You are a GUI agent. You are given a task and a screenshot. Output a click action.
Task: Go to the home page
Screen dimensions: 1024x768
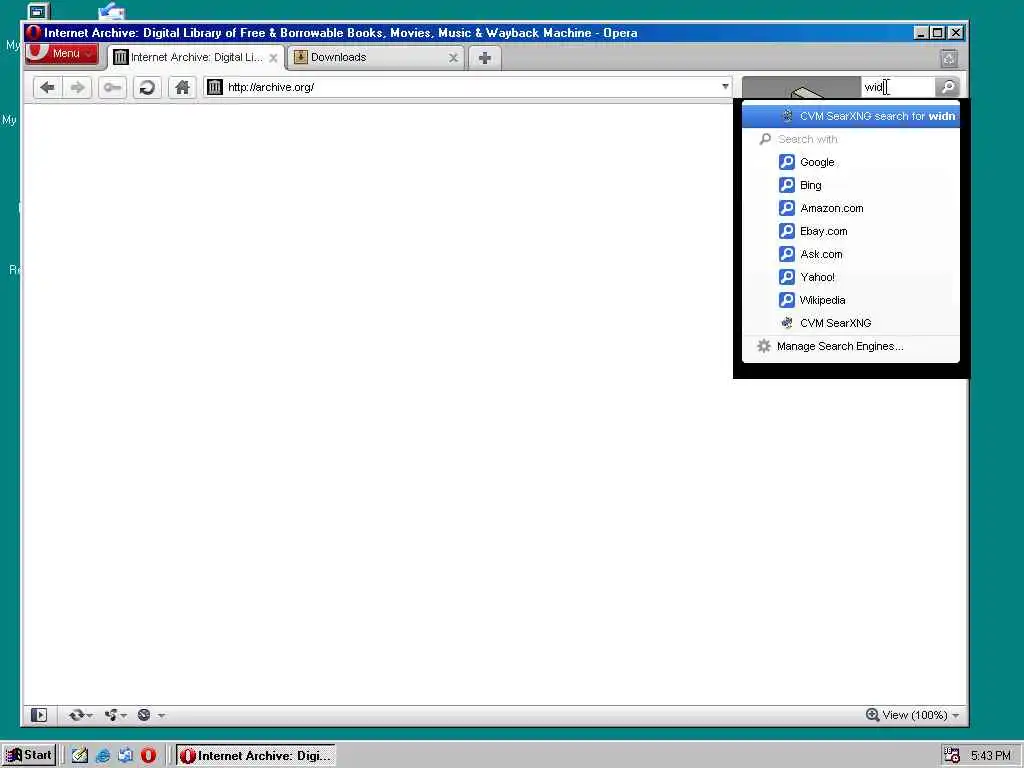point(182,88)
